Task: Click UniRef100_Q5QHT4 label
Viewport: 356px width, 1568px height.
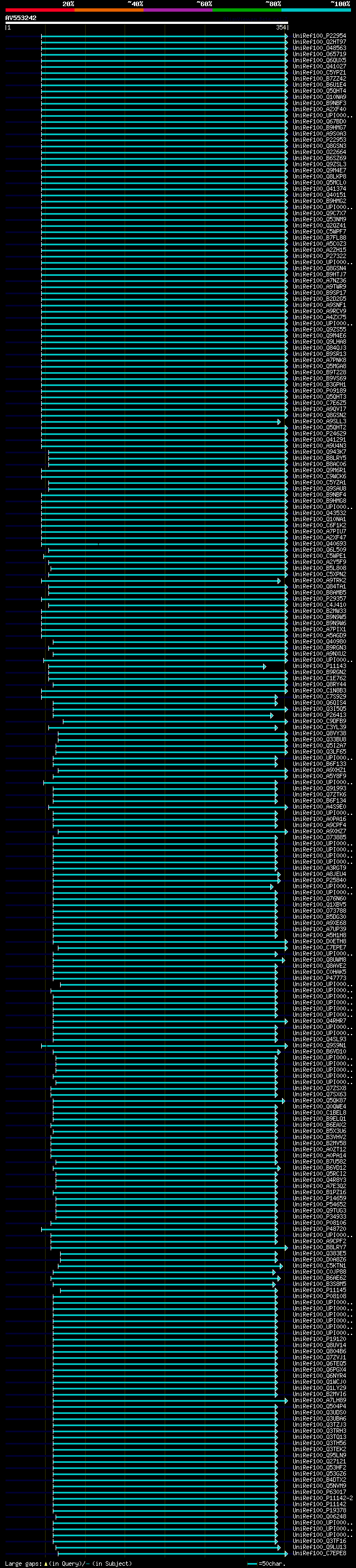Action: click(319, 91)
